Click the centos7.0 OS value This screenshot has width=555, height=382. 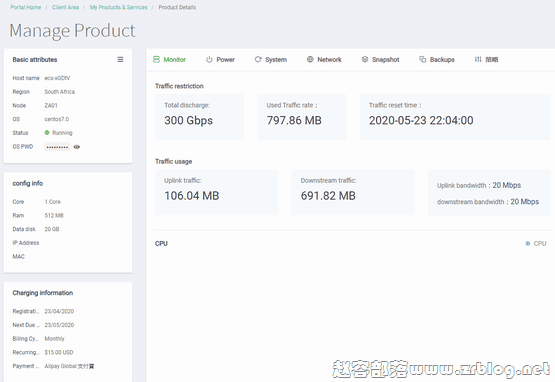(57, 119)
